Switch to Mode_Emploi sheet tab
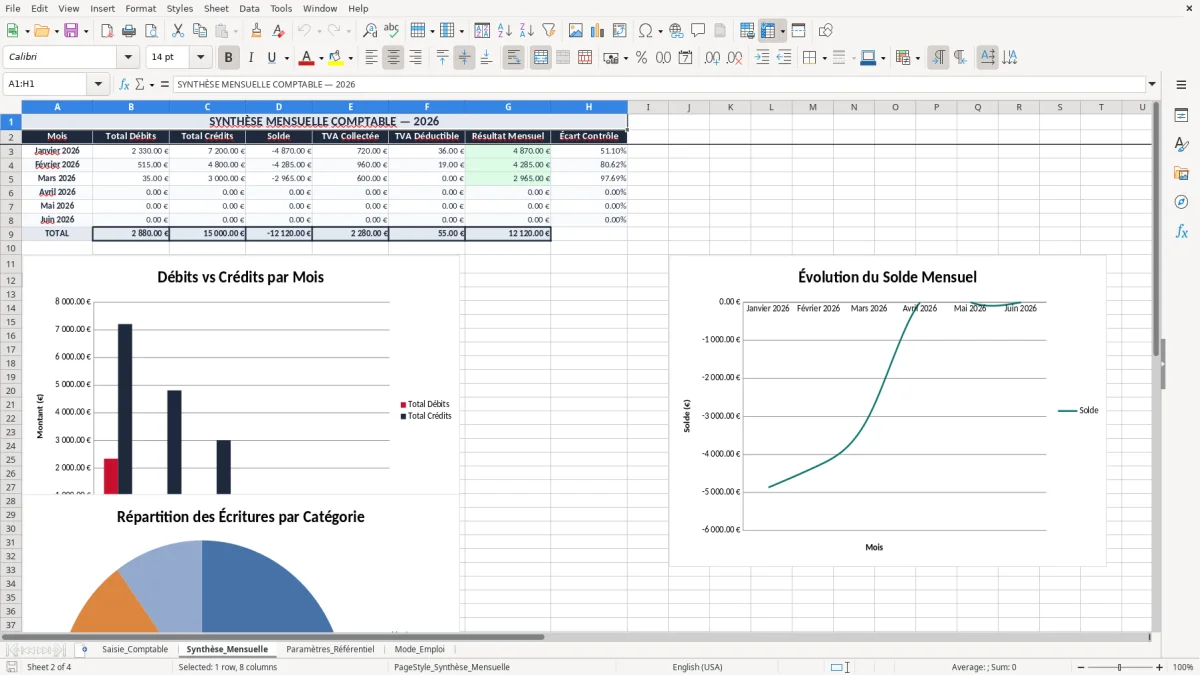 [419, 649]
